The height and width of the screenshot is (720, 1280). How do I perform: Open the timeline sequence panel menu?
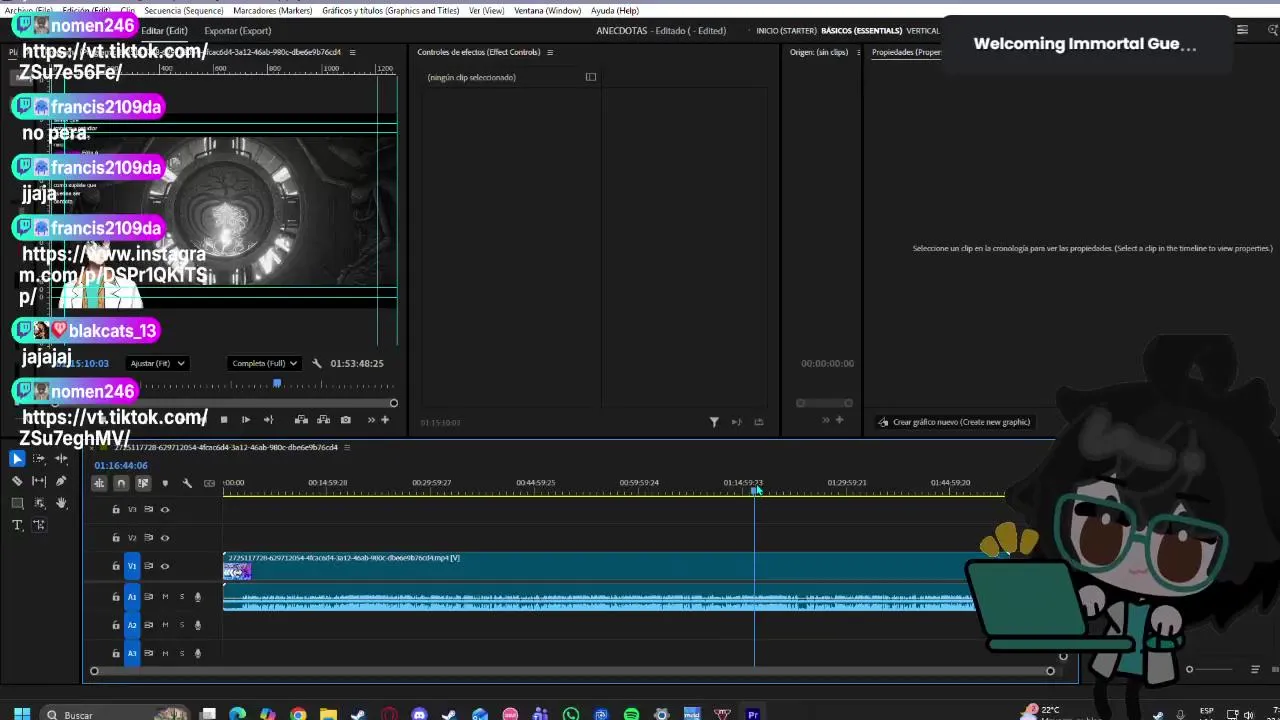347,447
